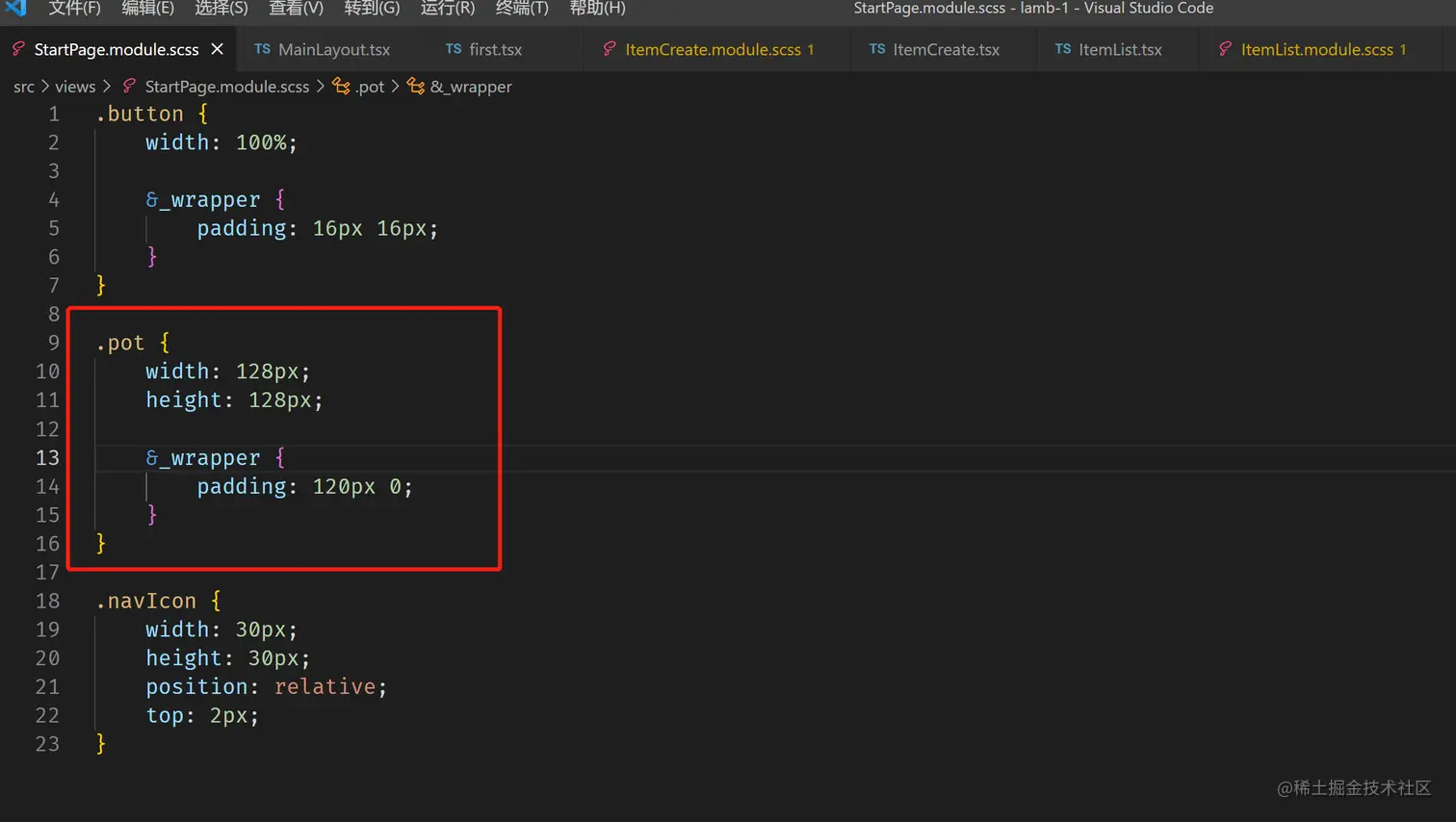Click the Sass icon on StartPage.module.scss tab
The height and width of the screenshot is (822, 1456).
tap(18, 49)
